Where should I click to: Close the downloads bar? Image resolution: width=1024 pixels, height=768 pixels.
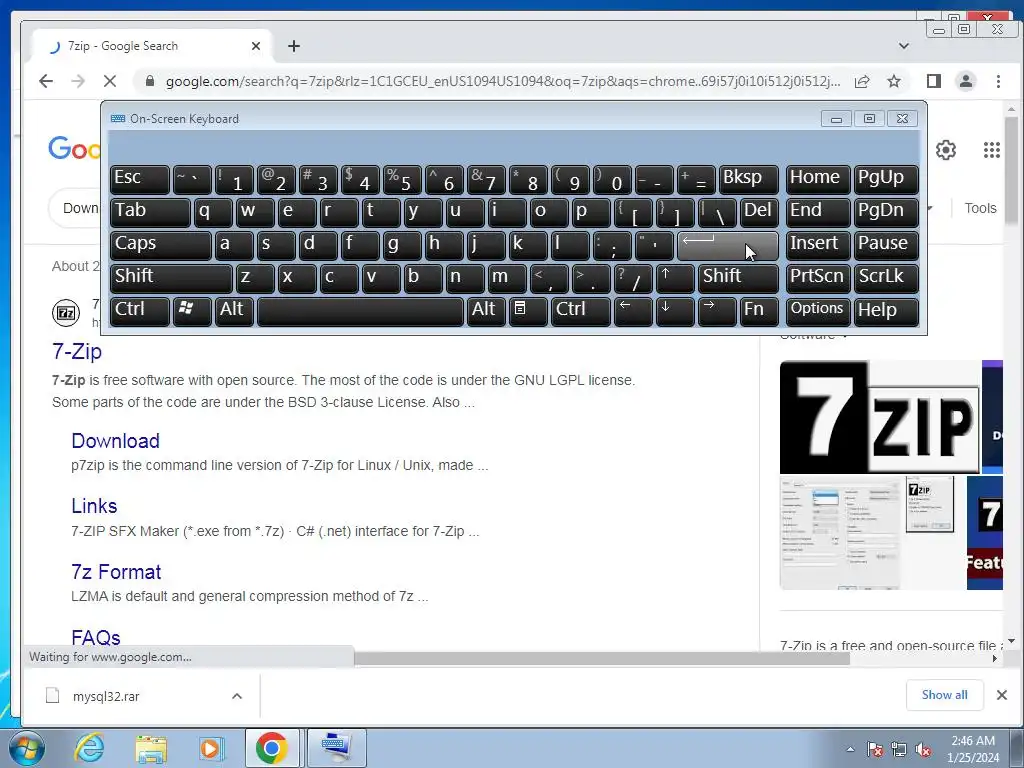tap(1002, 695)
